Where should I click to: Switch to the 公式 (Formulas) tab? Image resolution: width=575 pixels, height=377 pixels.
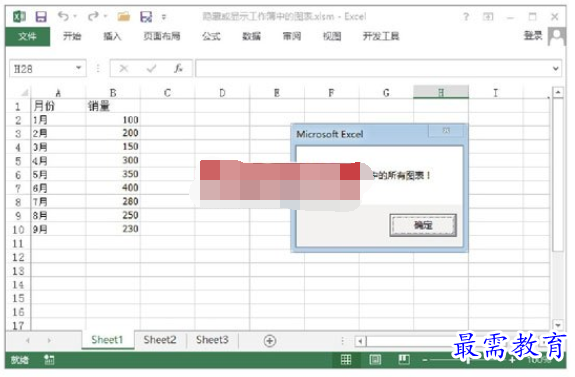tap(211, 36)
